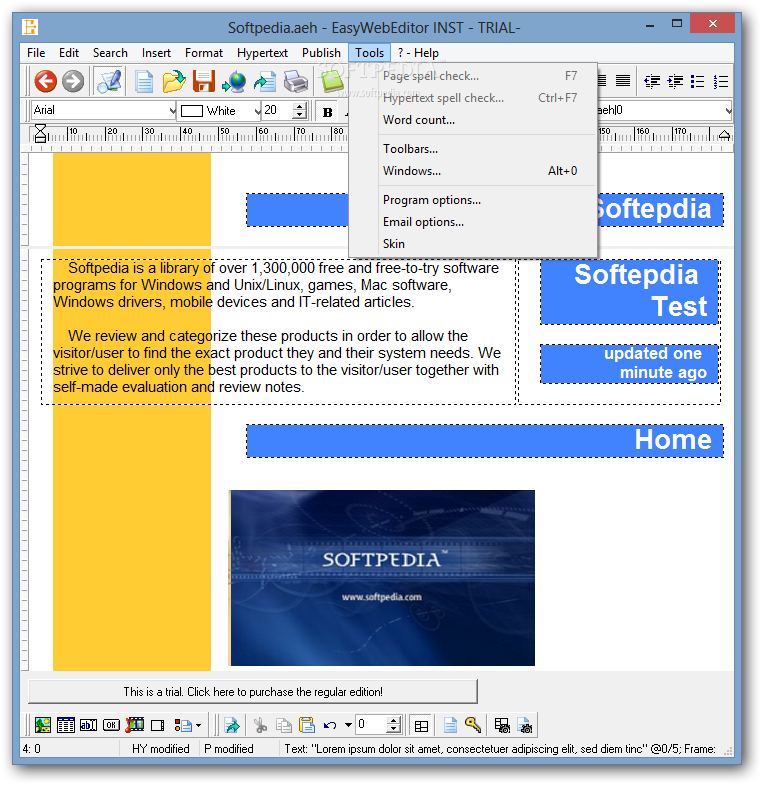Open the White color dropdown
Viewport: 762px width, 785px height.
pos(257,111)
